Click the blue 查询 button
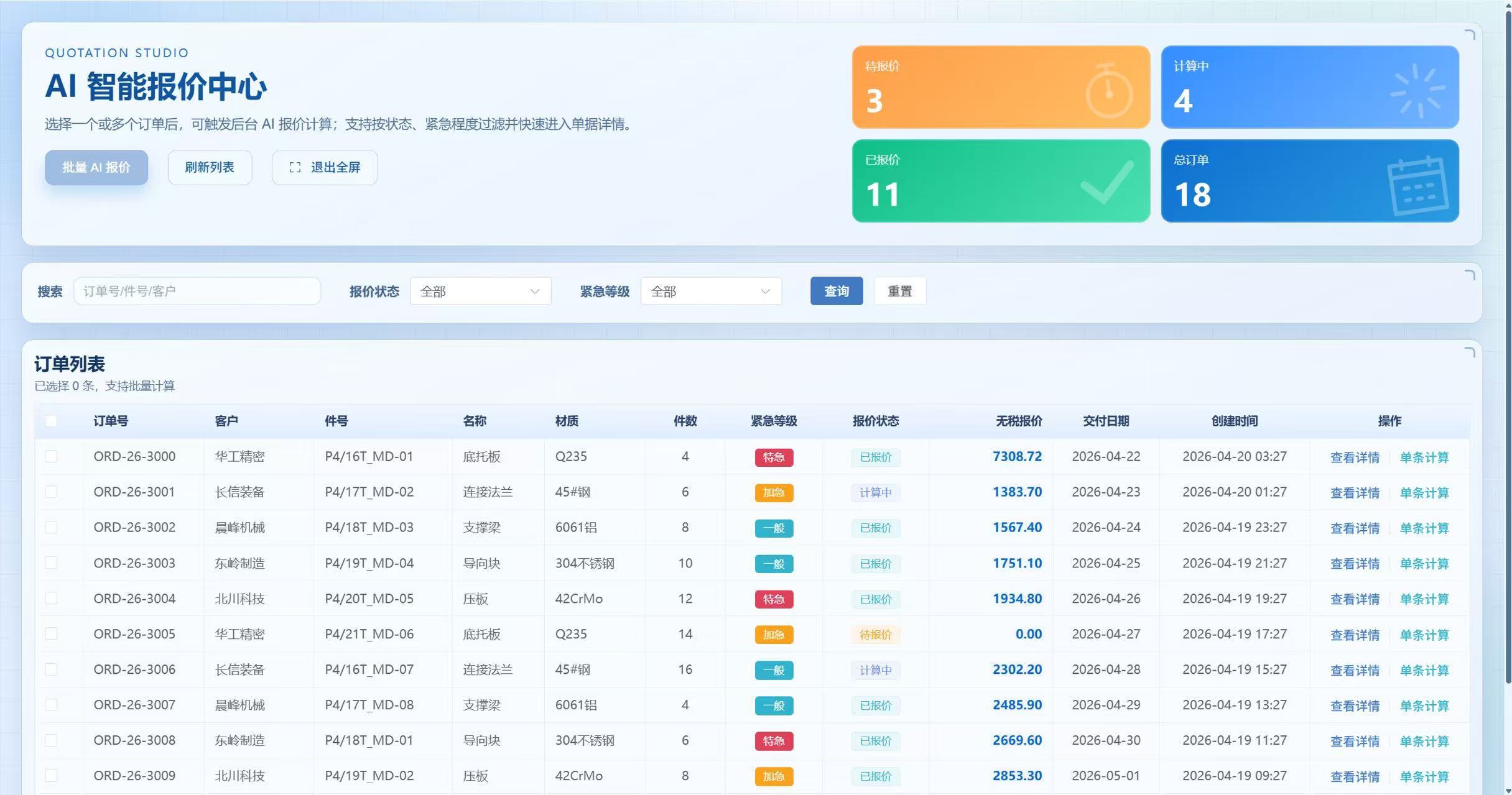The height and width of the screenshot is (795, 1512). coord(836,292)
